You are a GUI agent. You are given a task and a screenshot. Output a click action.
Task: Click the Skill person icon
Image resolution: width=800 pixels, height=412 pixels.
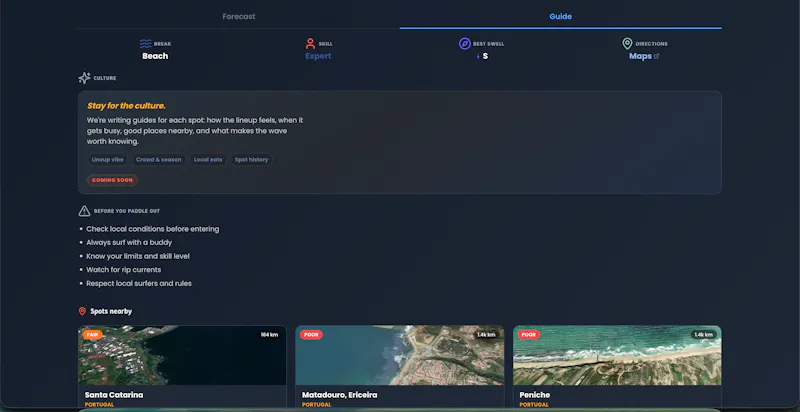[310, 43]
